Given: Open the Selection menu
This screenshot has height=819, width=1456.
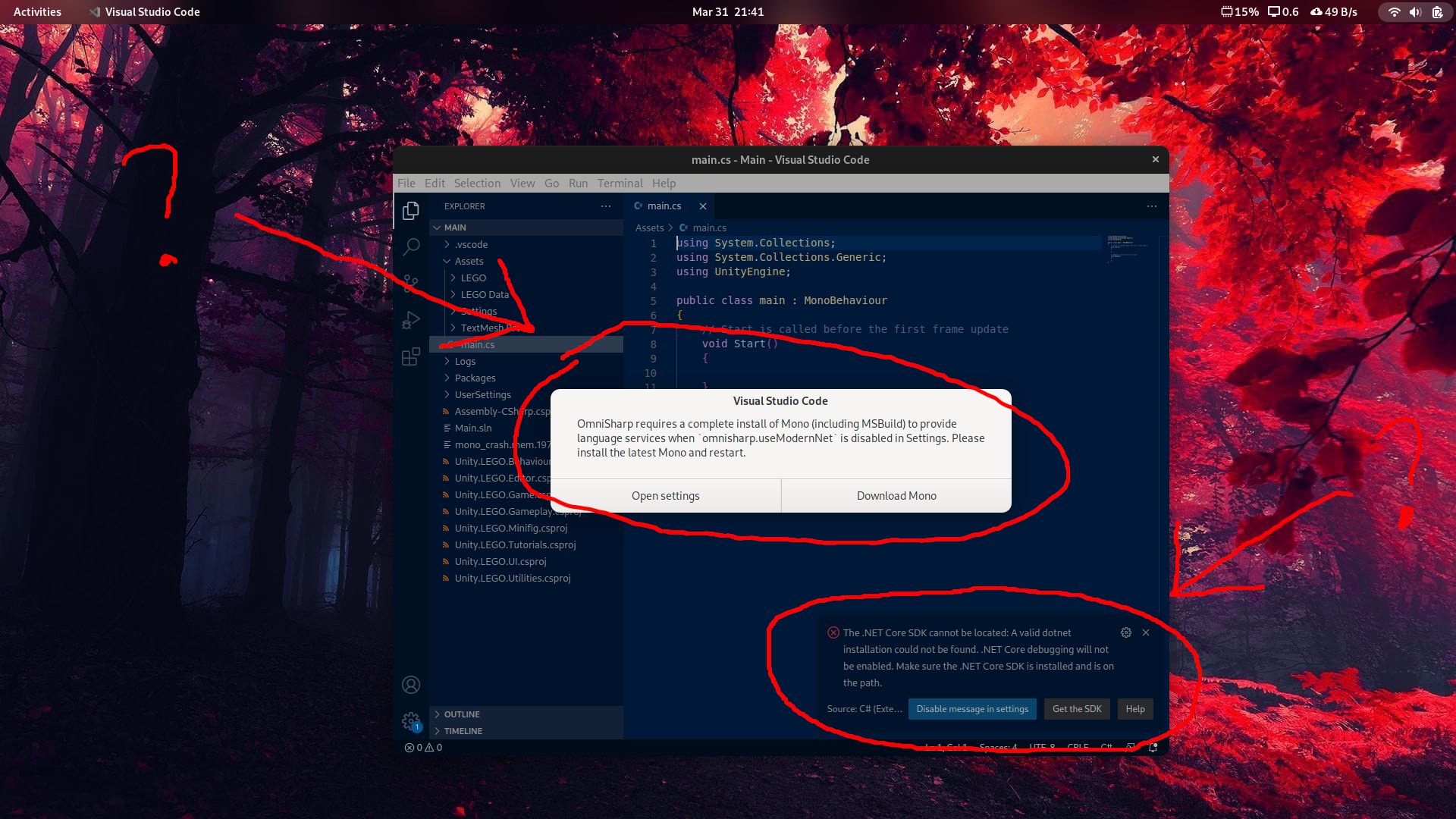Looking at the screenshot, I should tap(477, 183).
